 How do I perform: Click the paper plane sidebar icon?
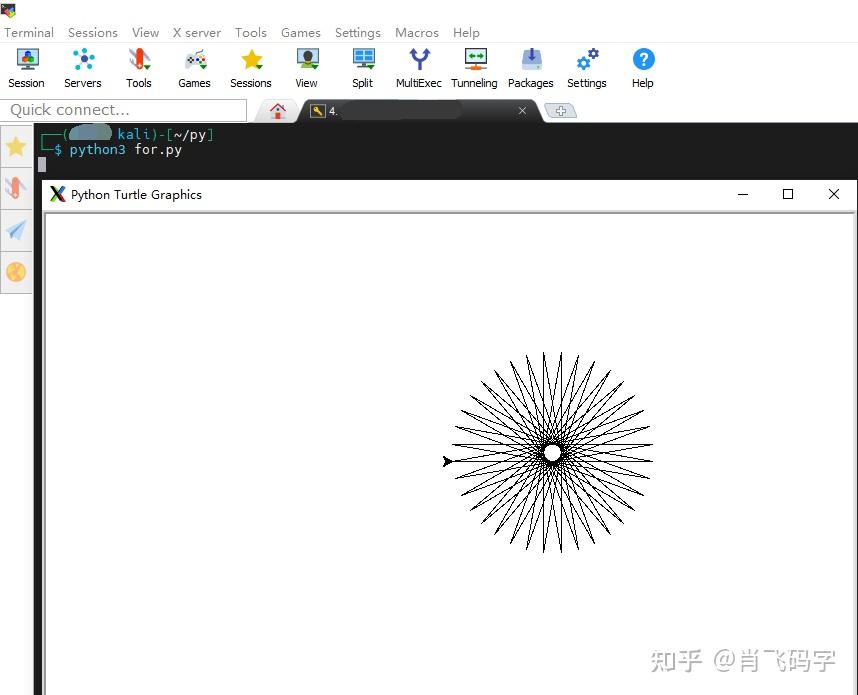[x=16, y=230]
